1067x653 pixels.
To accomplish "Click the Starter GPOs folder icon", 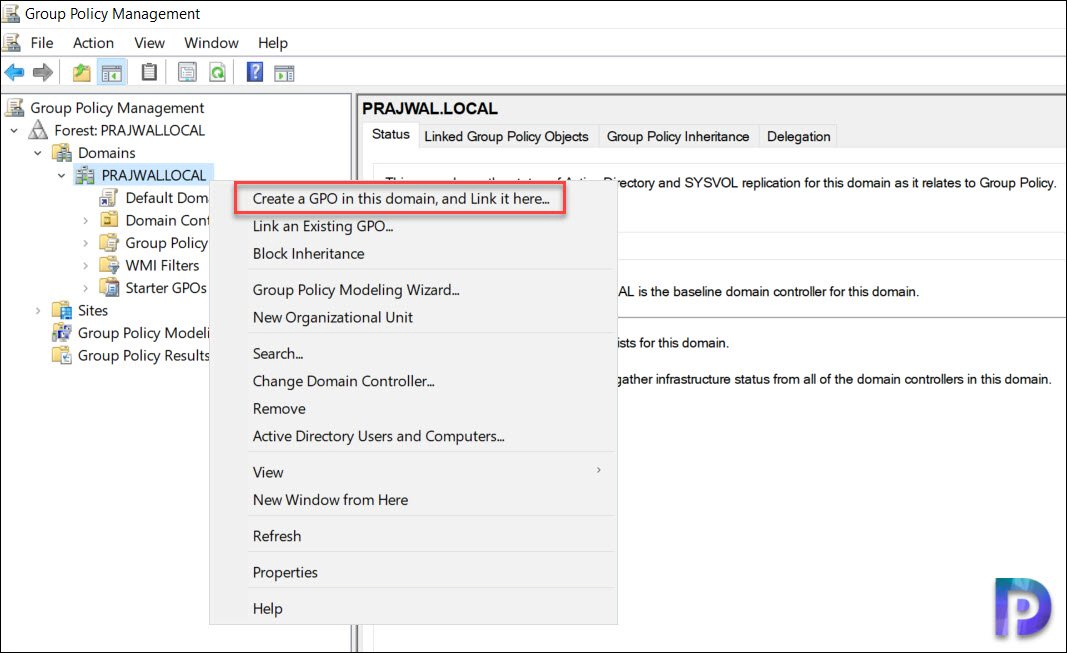I will (x=109, y=288).
